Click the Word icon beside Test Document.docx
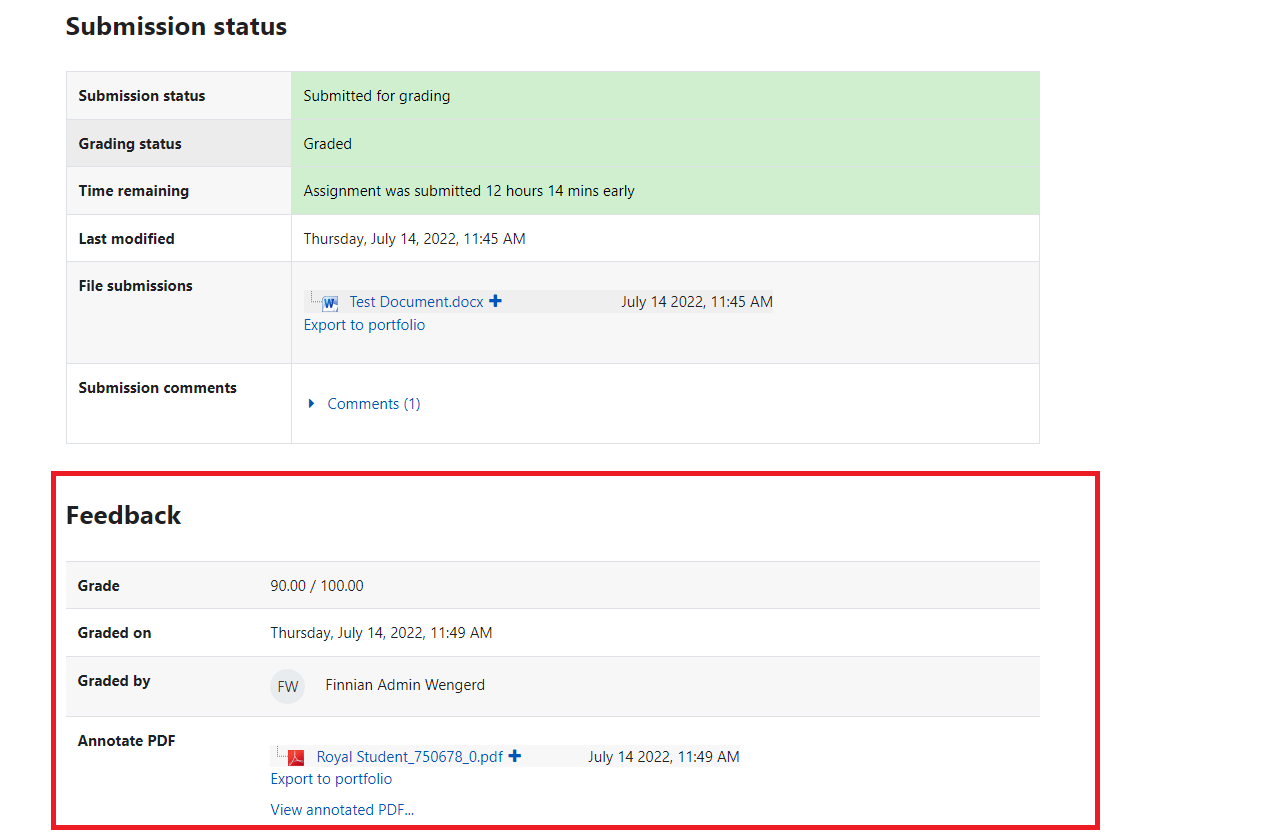 330,303
